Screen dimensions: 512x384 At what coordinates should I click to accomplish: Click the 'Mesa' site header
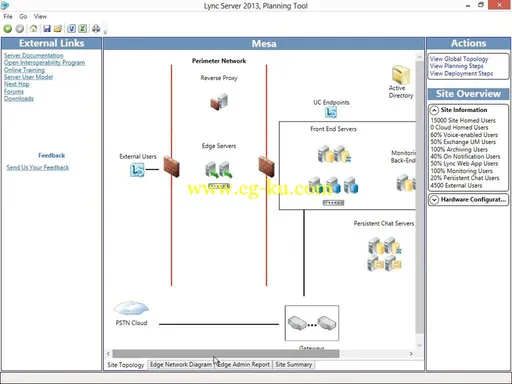[x=264, y=44]
